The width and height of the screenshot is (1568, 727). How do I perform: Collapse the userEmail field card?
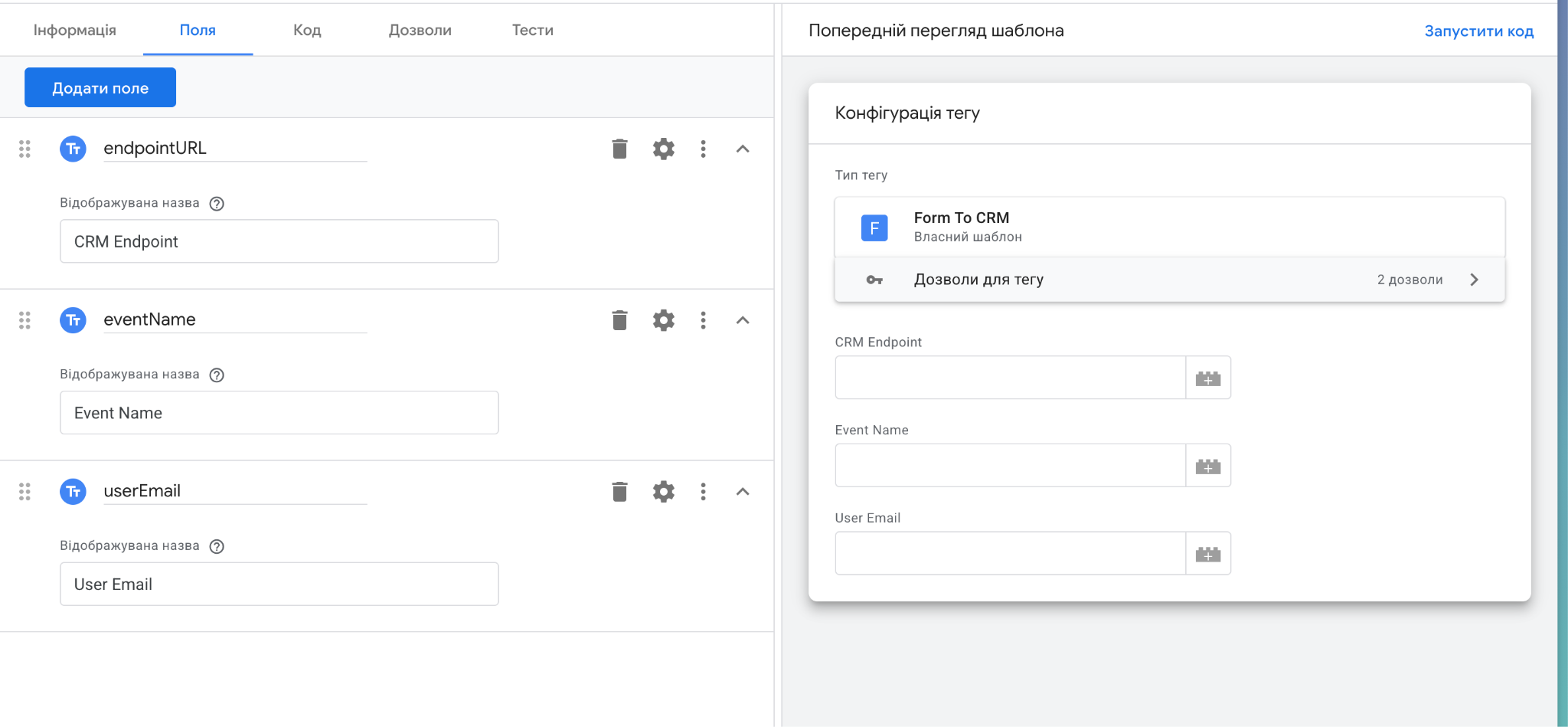(x=742, y=491)
